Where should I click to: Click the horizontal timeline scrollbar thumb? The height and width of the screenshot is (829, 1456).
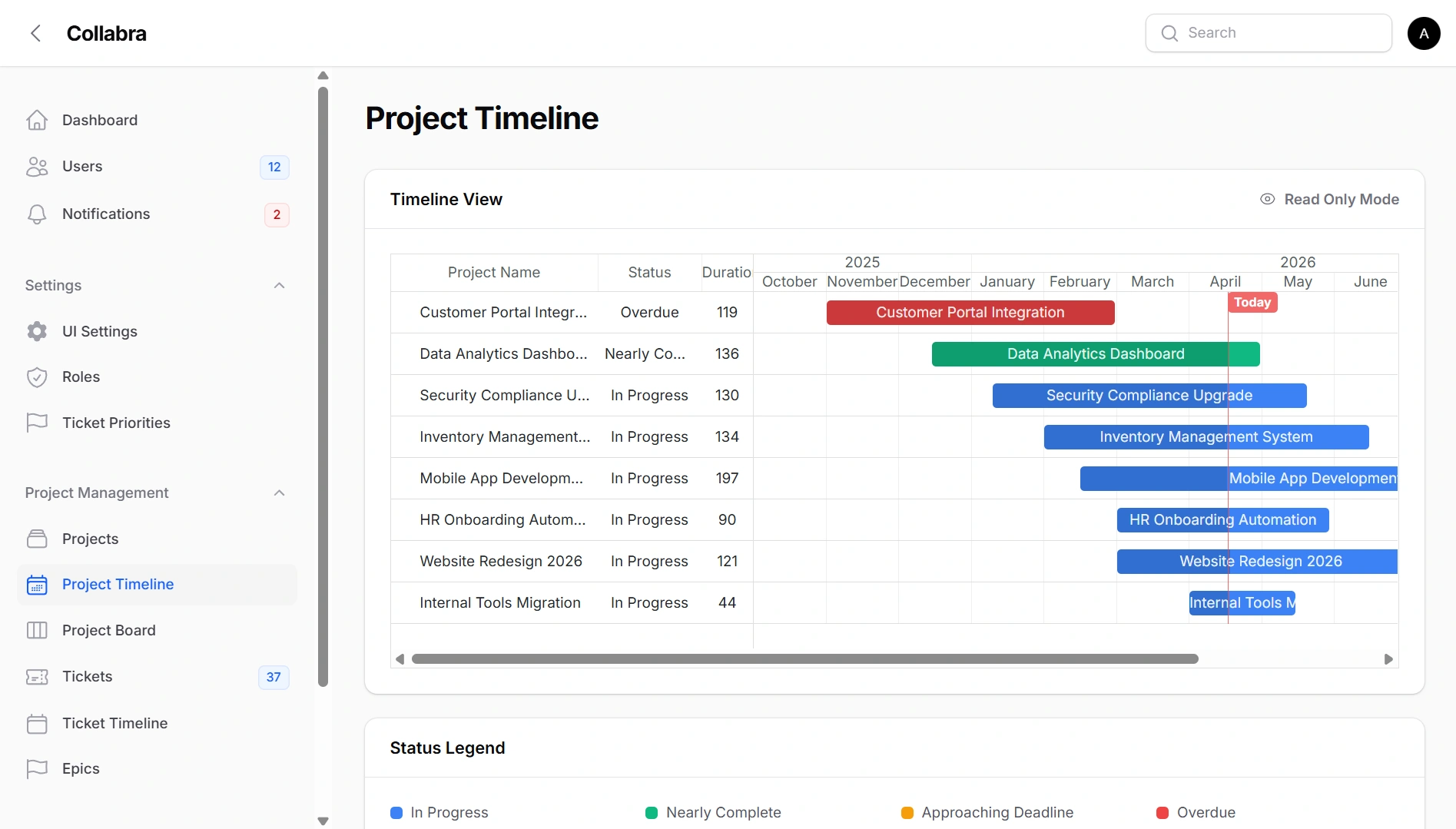point(805,659)
